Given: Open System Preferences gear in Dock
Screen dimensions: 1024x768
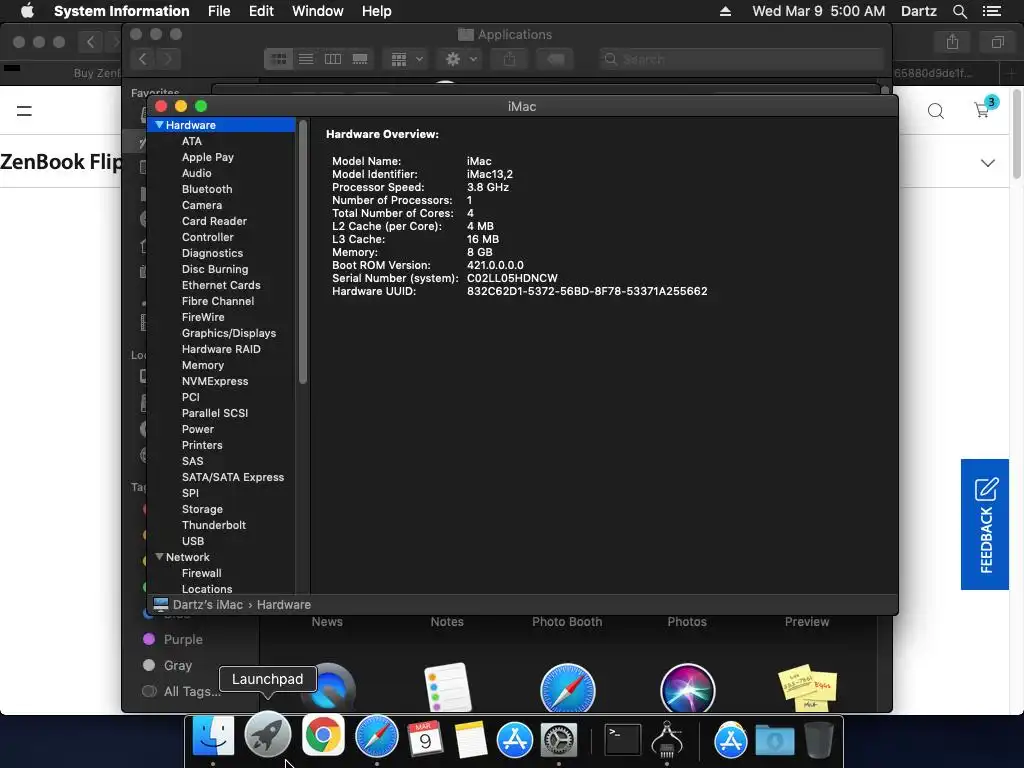Looking at the screenshot, I should click(x=559, y=740).
